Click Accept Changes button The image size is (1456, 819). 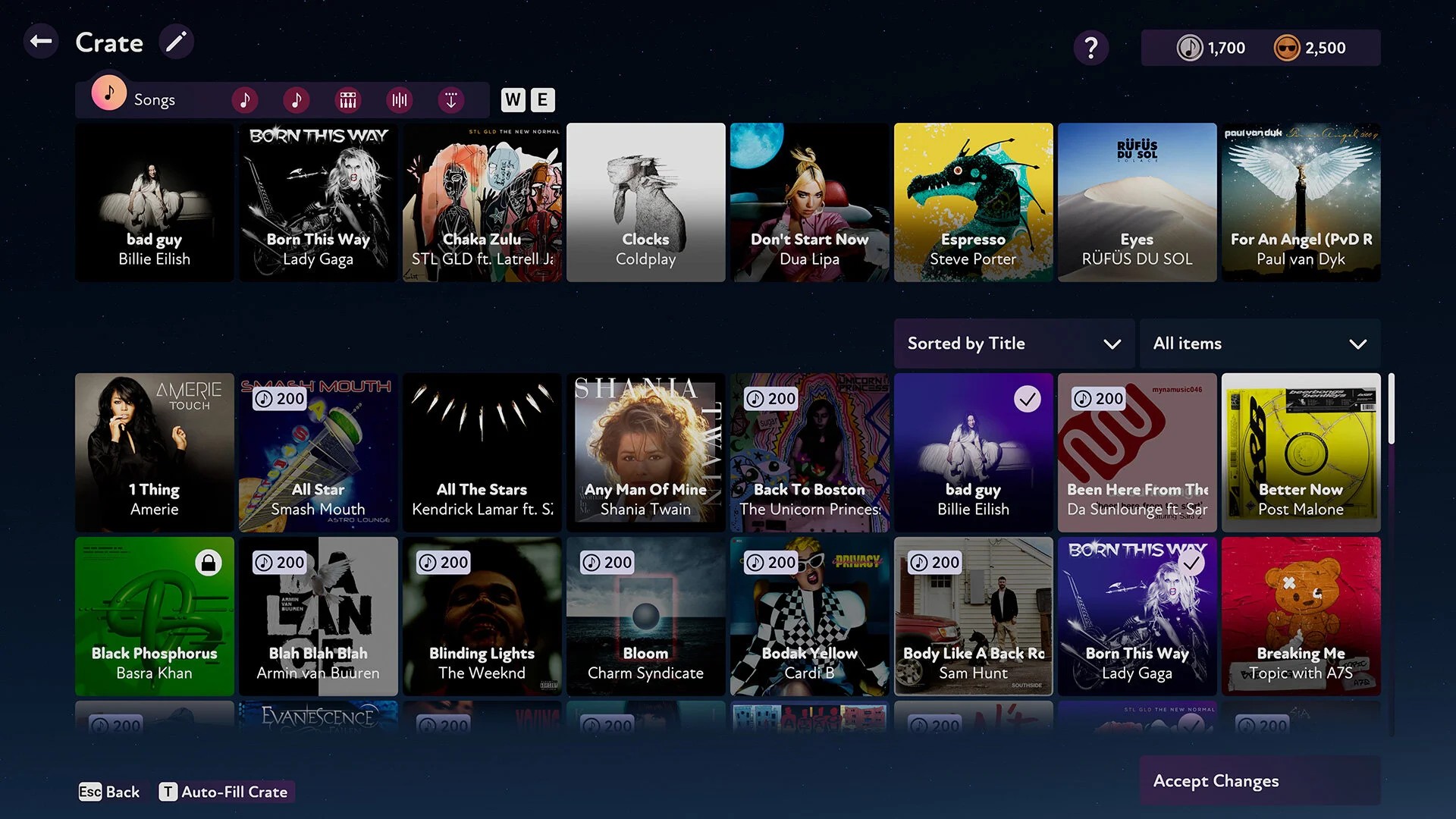click(x=1260, y=780)
